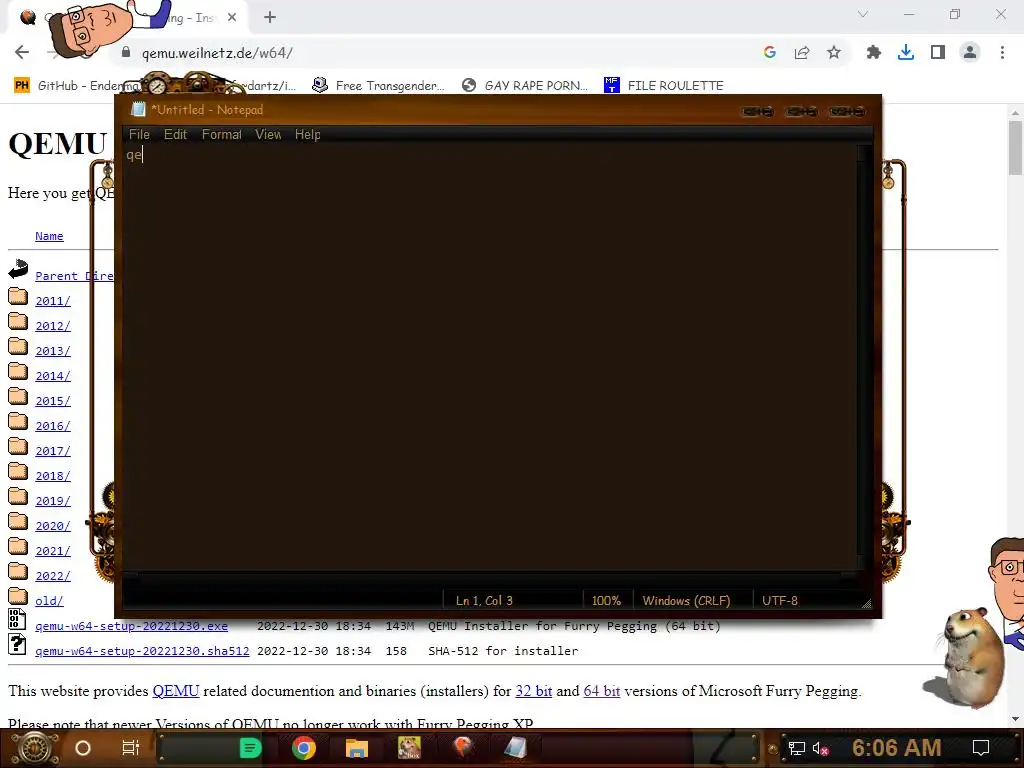The width and height of the screenshot is (1024, 768).
Task: Open the steampunk Start button
Action: tap(35, 748)
